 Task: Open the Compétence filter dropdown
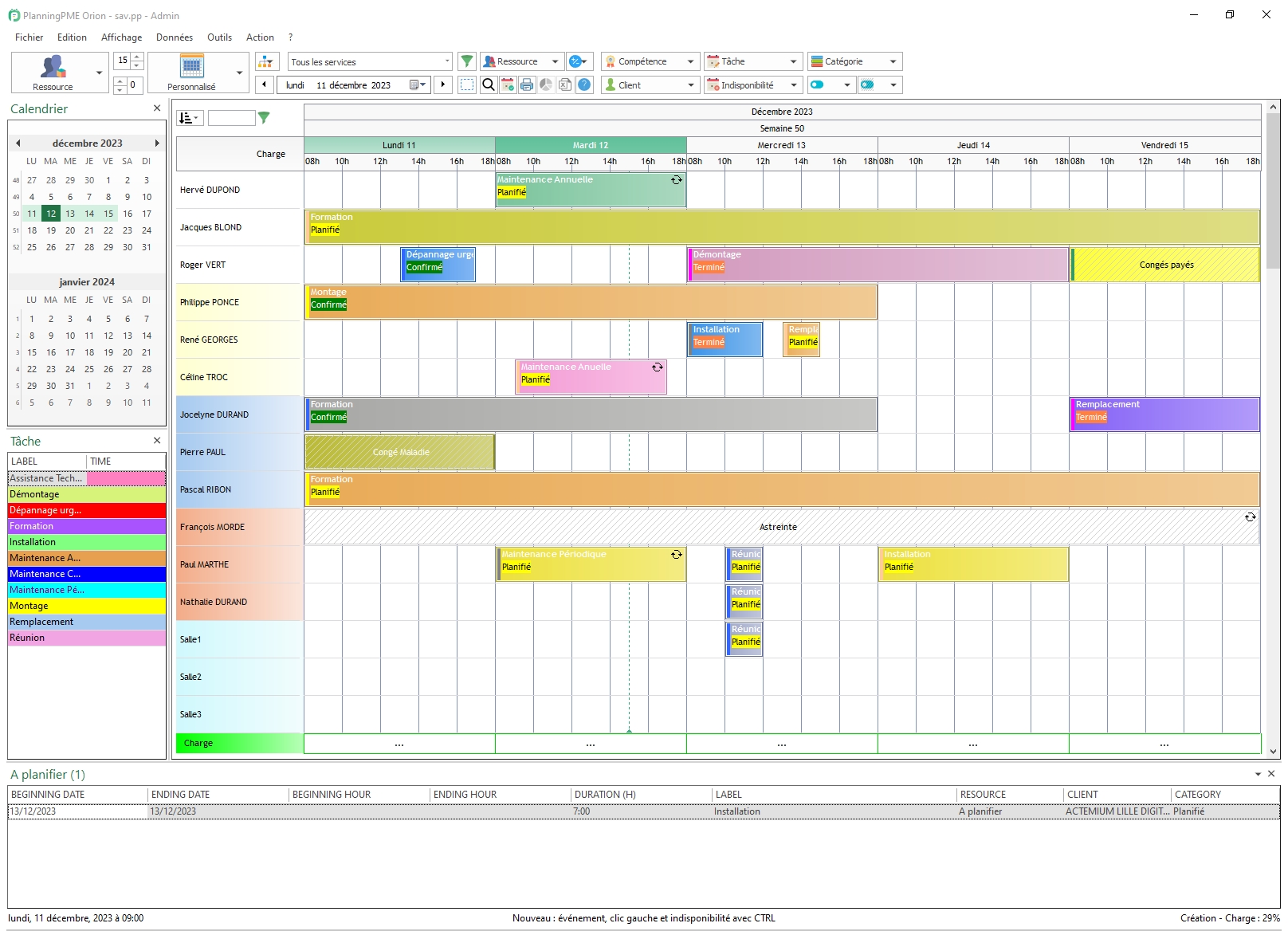[x=650, y=61]
